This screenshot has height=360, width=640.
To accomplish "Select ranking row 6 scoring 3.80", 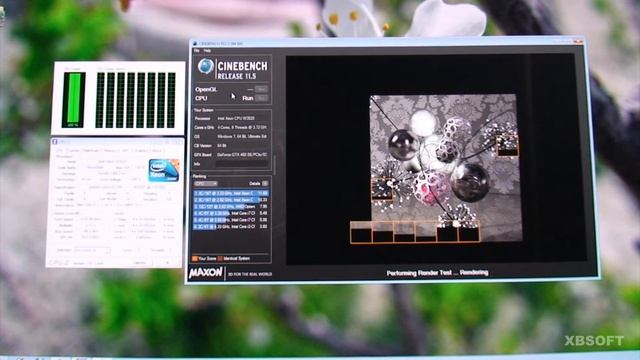I will tap(231, 226).
